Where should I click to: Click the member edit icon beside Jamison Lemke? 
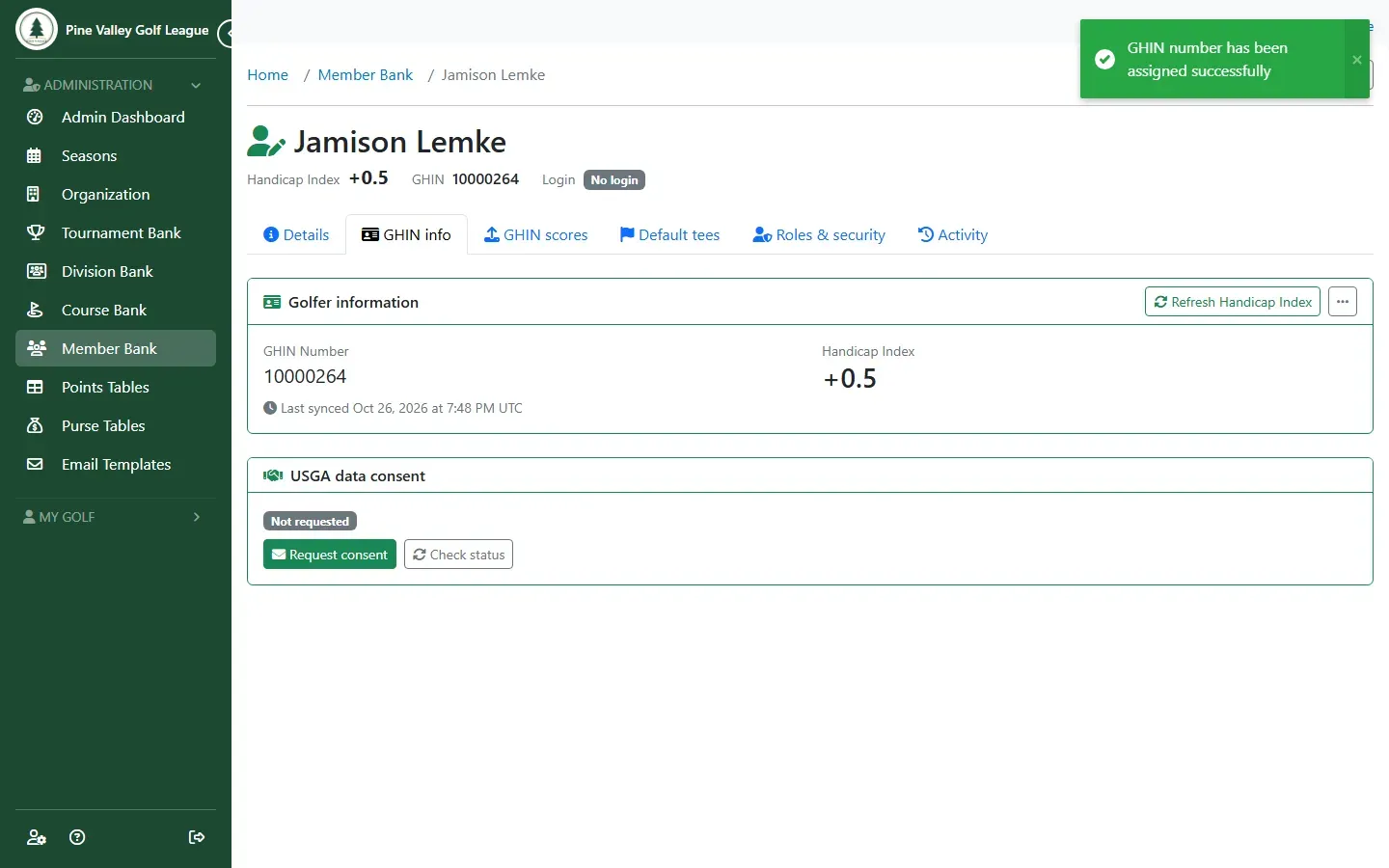266,141
